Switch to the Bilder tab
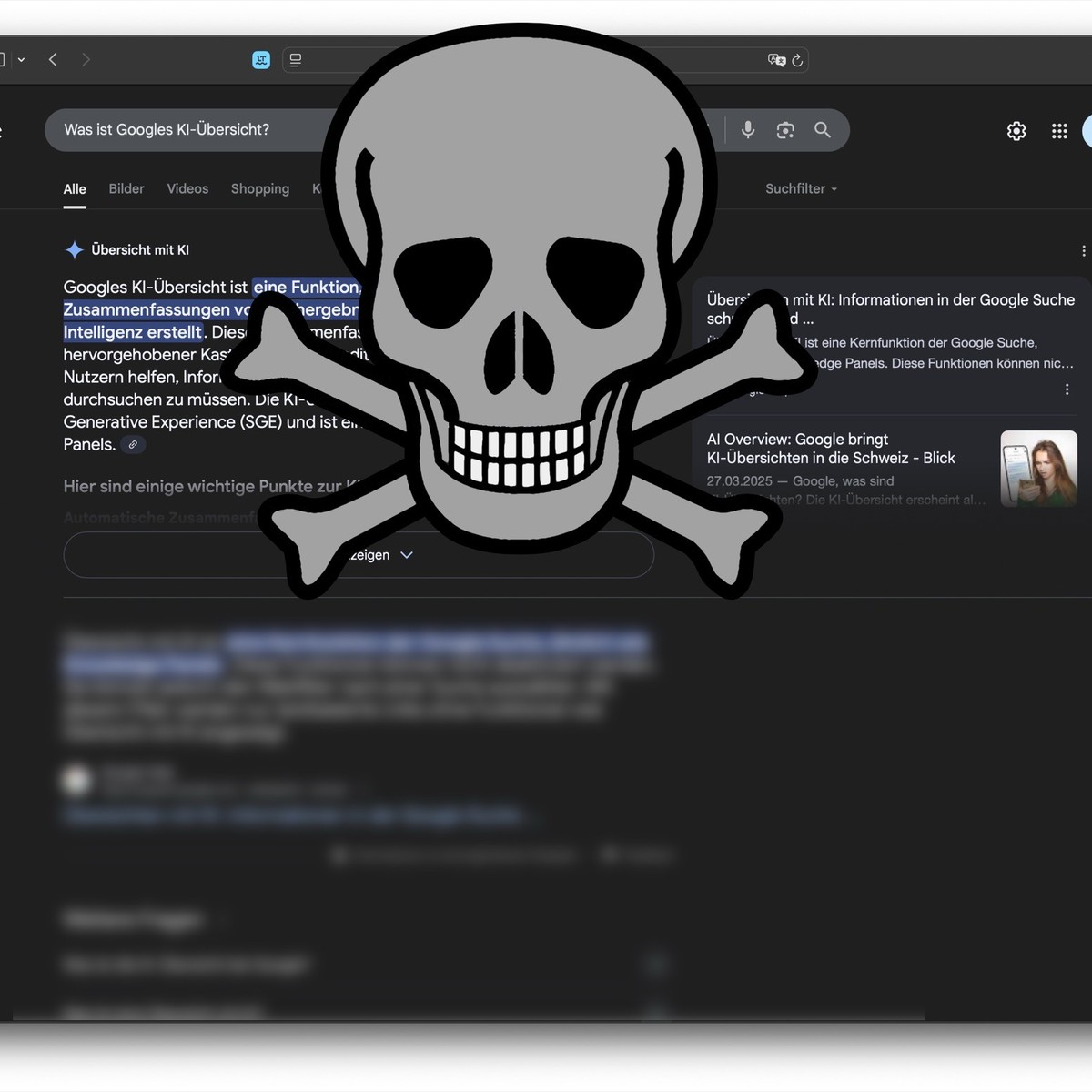1092x1092 pixels. [126, 188]
